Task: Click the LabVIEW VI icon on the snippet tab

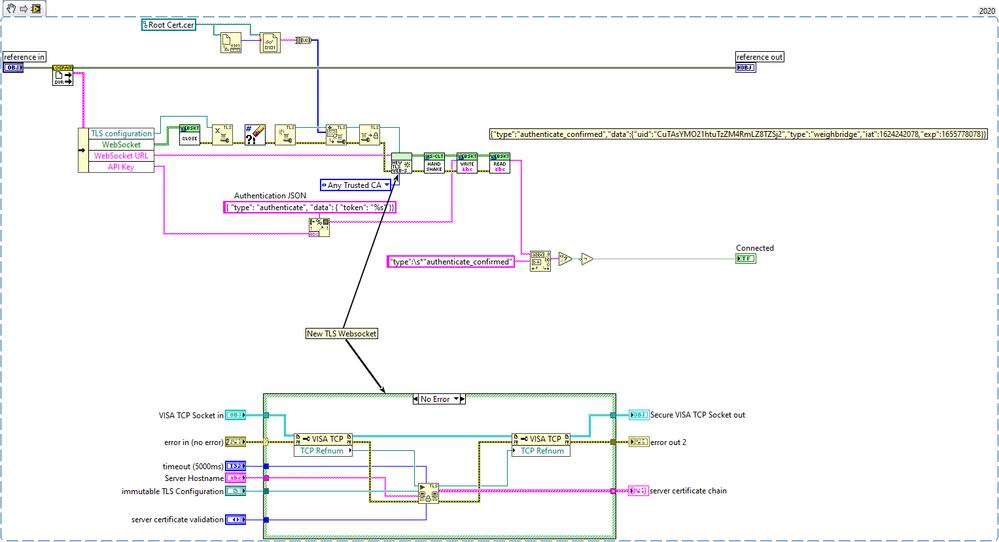Action: [x=36, y=9]
